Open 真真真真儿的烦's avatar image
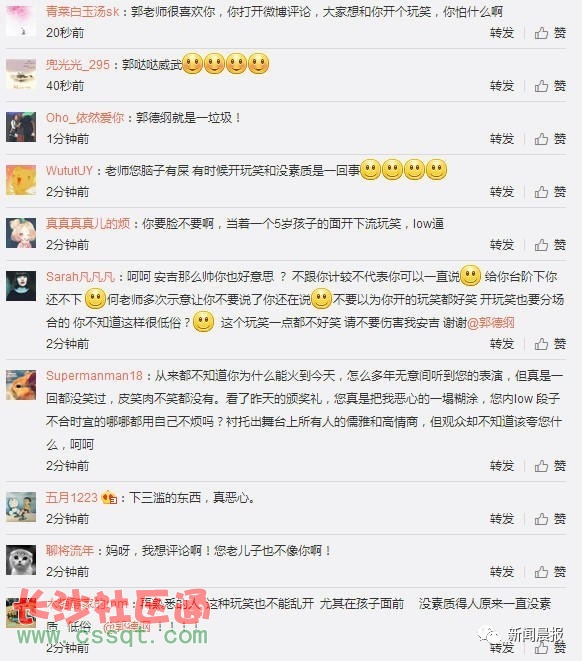Screen dimensions: 582x661 pos(21,233)
